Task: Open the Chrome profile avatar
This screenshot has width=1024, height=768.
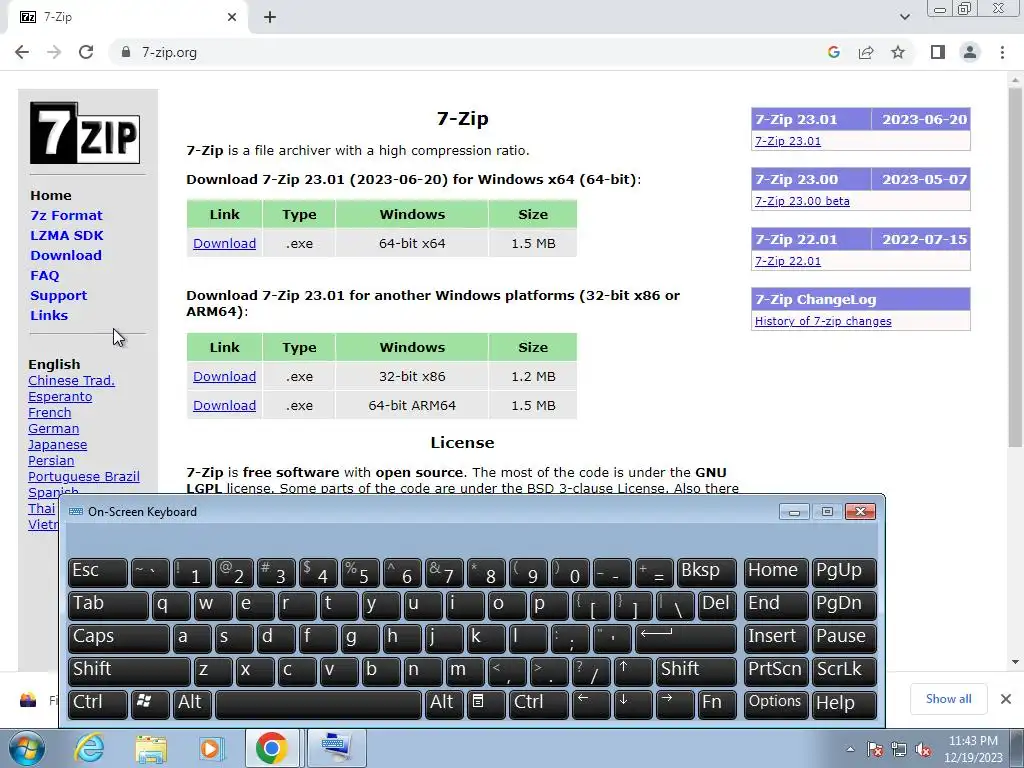Action: tap(970, 52)
